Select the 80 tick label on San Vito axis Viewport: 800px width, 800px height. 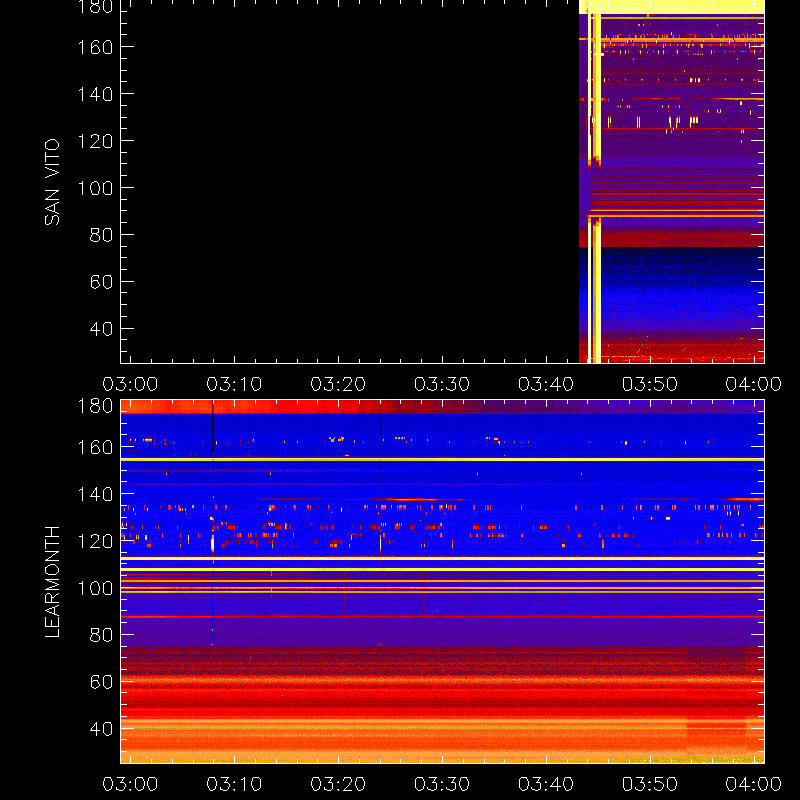[x=101, y=235]
